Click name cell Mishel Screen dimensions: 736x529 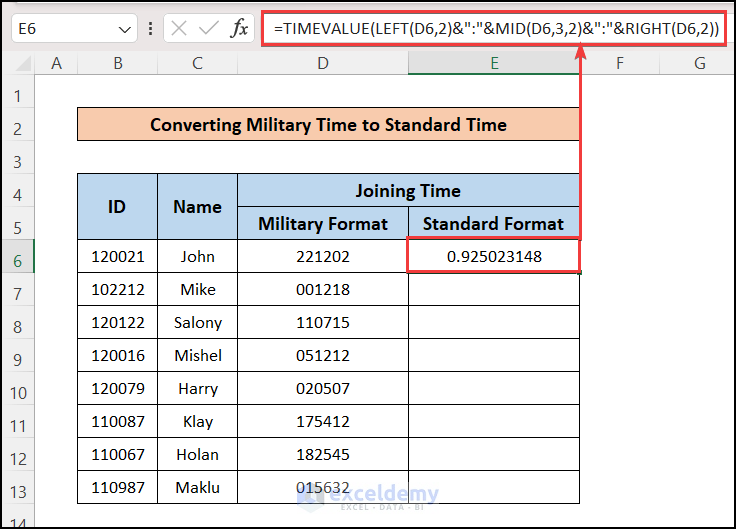tap(198, 355)
